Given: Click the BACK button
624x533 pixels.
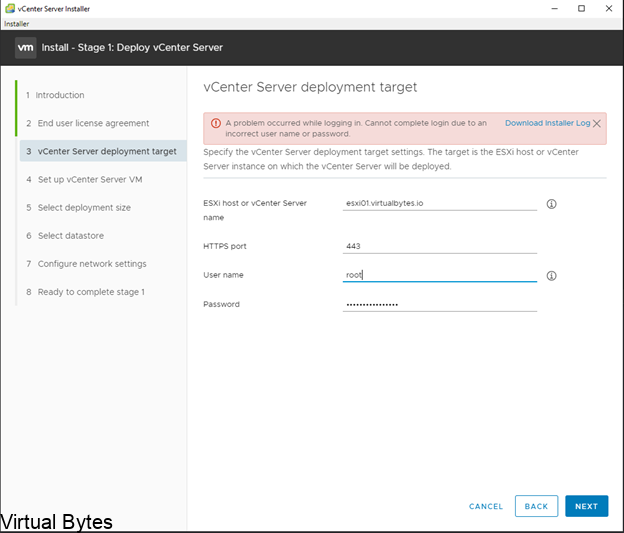Looking at the screenshot, I should [x=536, y=506].
